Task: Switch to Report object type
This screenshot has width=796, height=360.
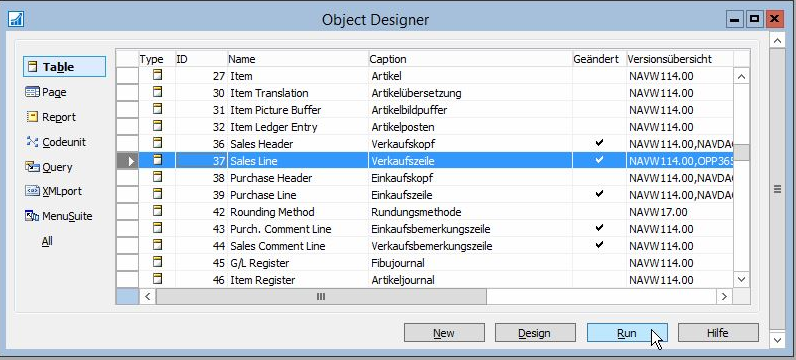Action: [51, 117]
